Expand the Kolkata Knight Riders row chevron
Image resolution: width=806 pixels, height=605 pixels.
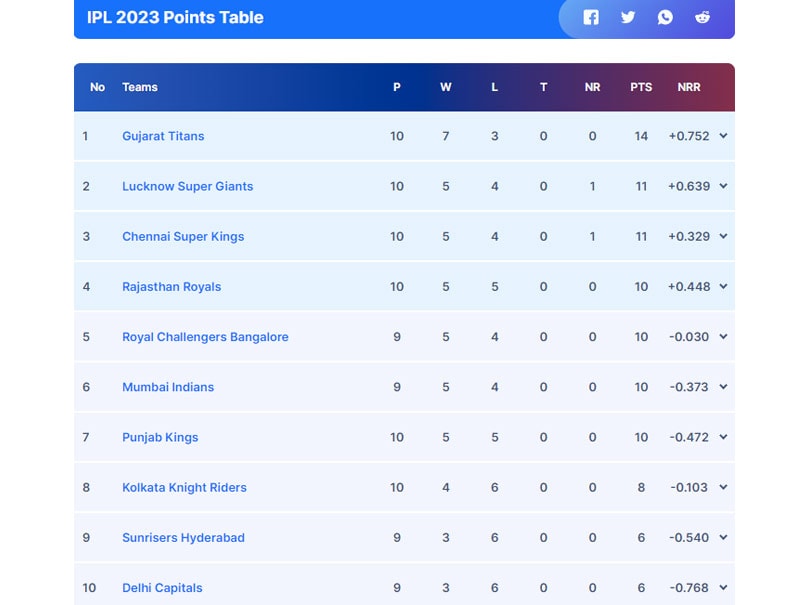tap(723, 487)
